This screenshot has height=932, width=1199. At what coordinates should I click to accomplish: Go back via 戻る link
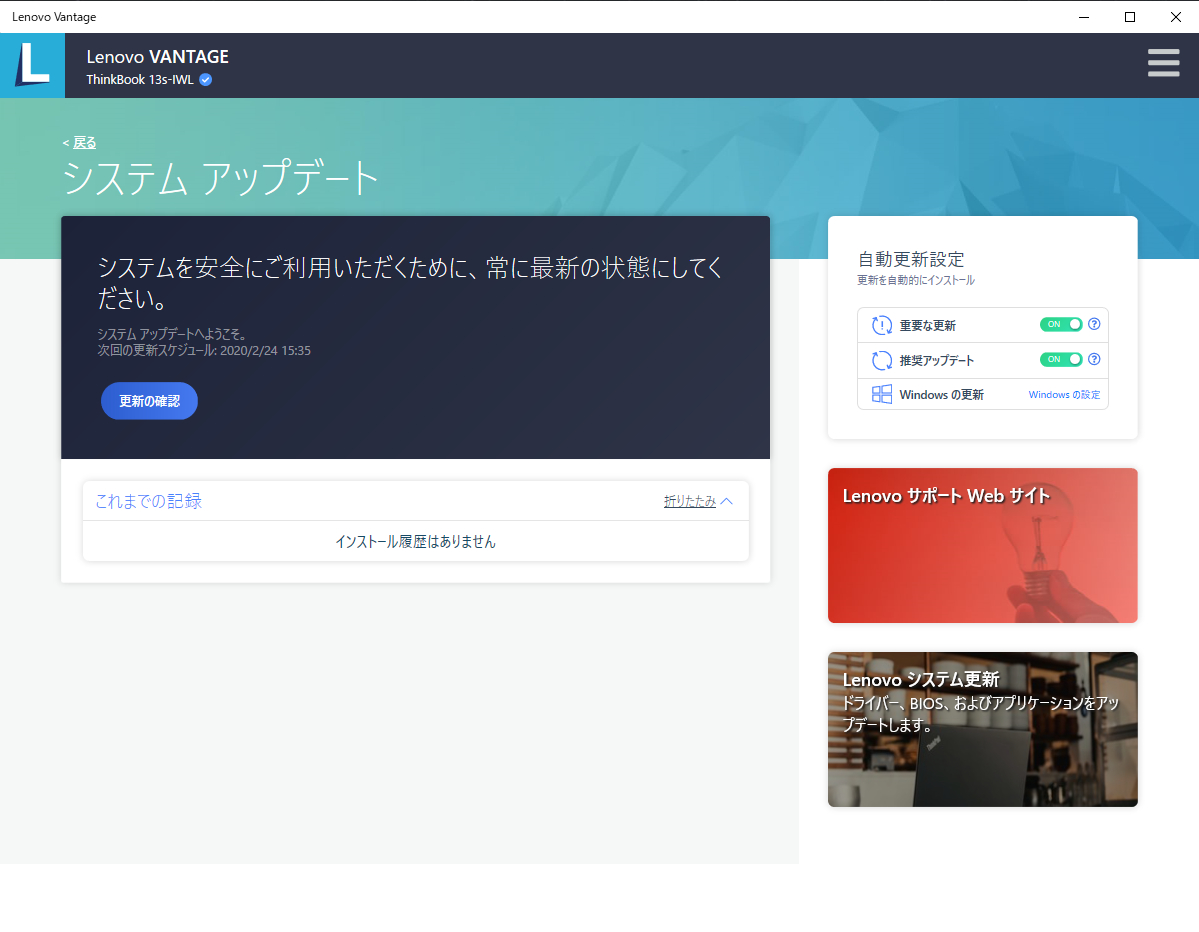point(84,143)
